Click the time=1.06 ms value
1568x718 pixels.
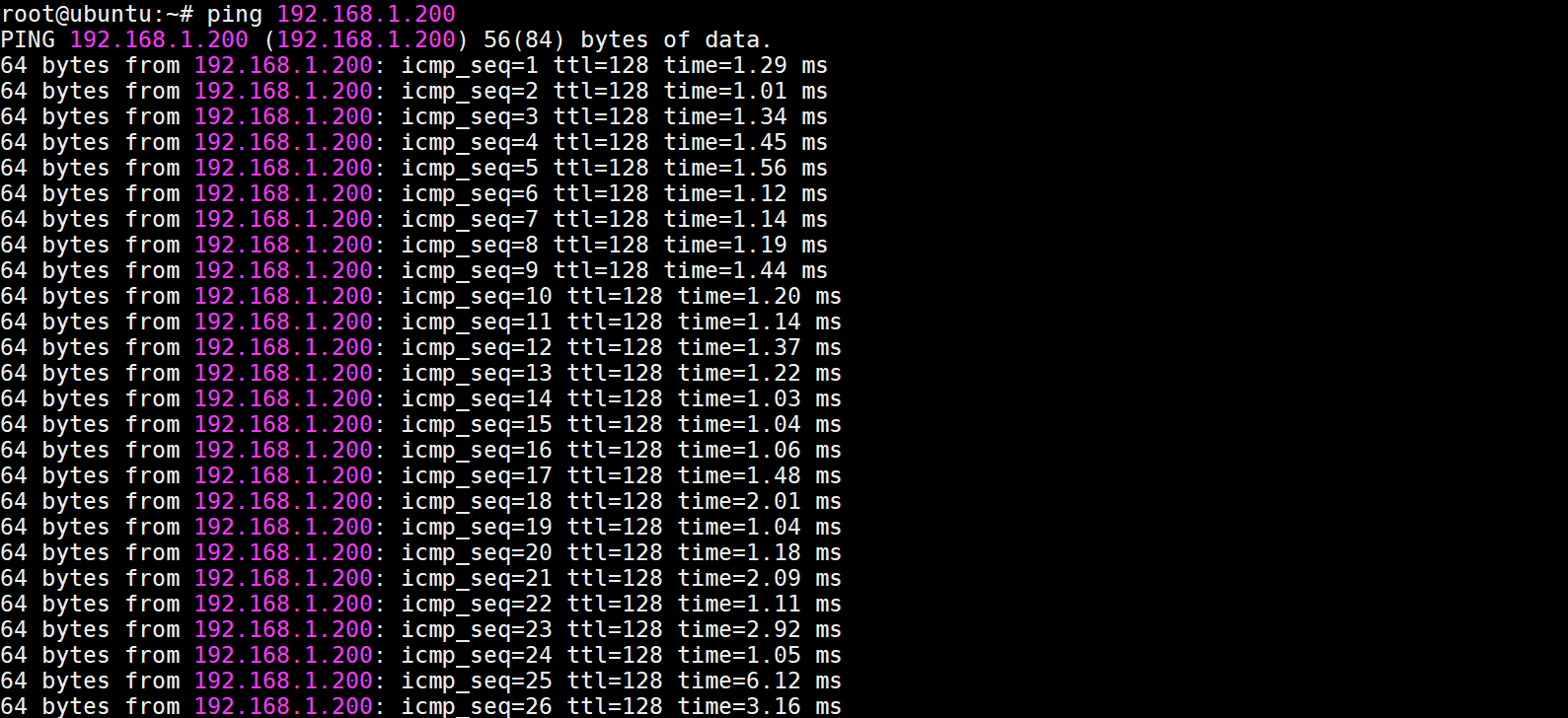[759, 450]
